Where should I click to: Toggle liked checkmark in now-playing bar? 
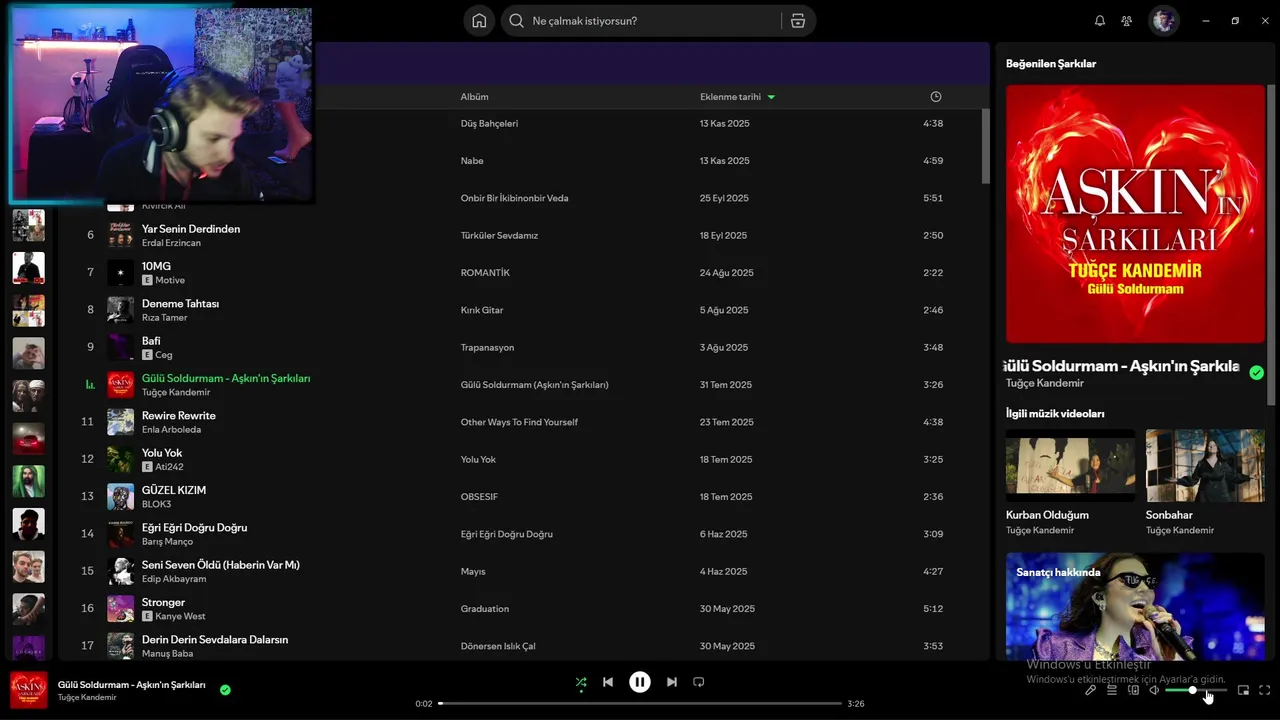(225, 690)
